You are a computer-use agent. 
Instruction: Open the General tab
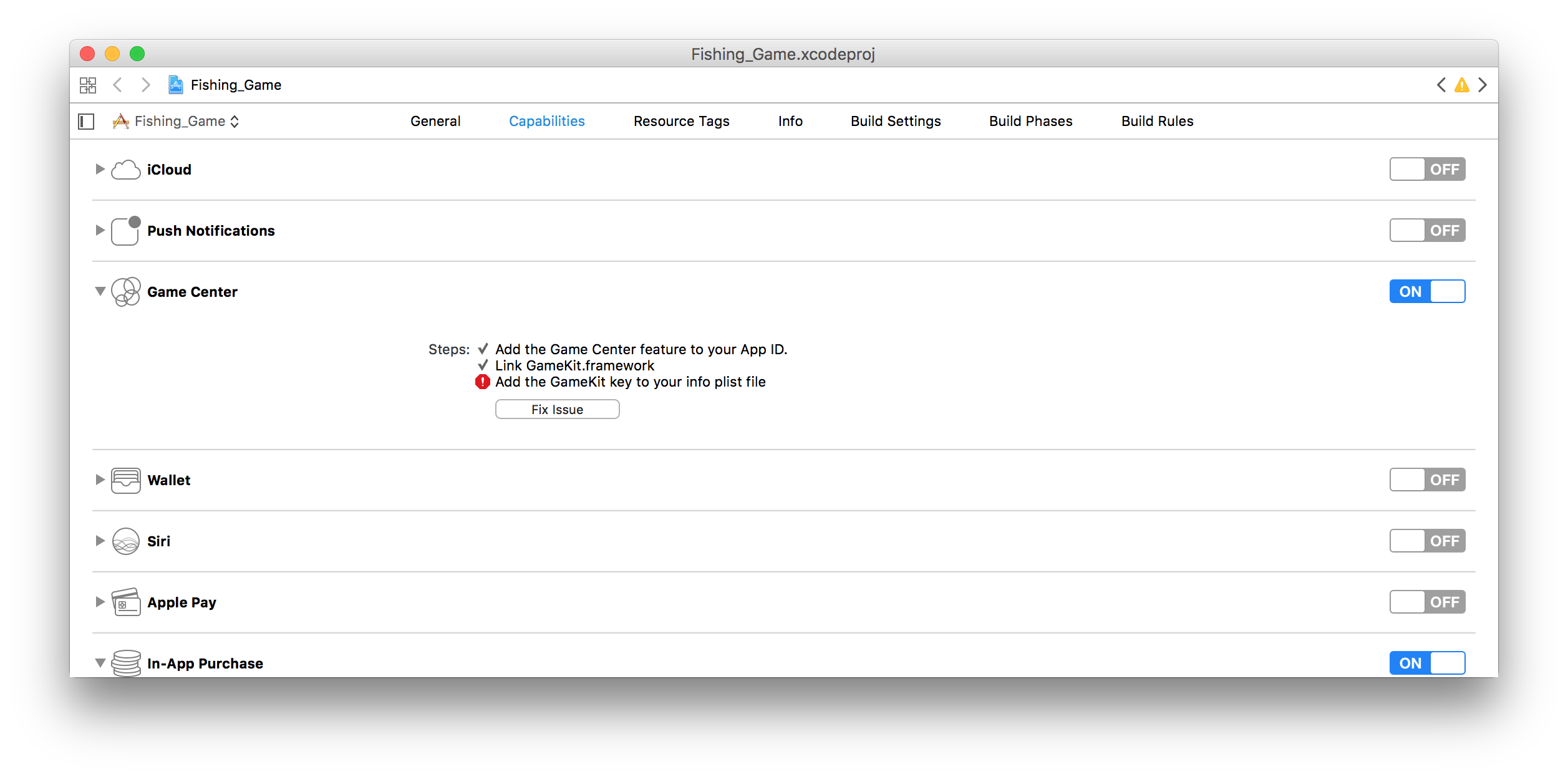pos(435,121)
